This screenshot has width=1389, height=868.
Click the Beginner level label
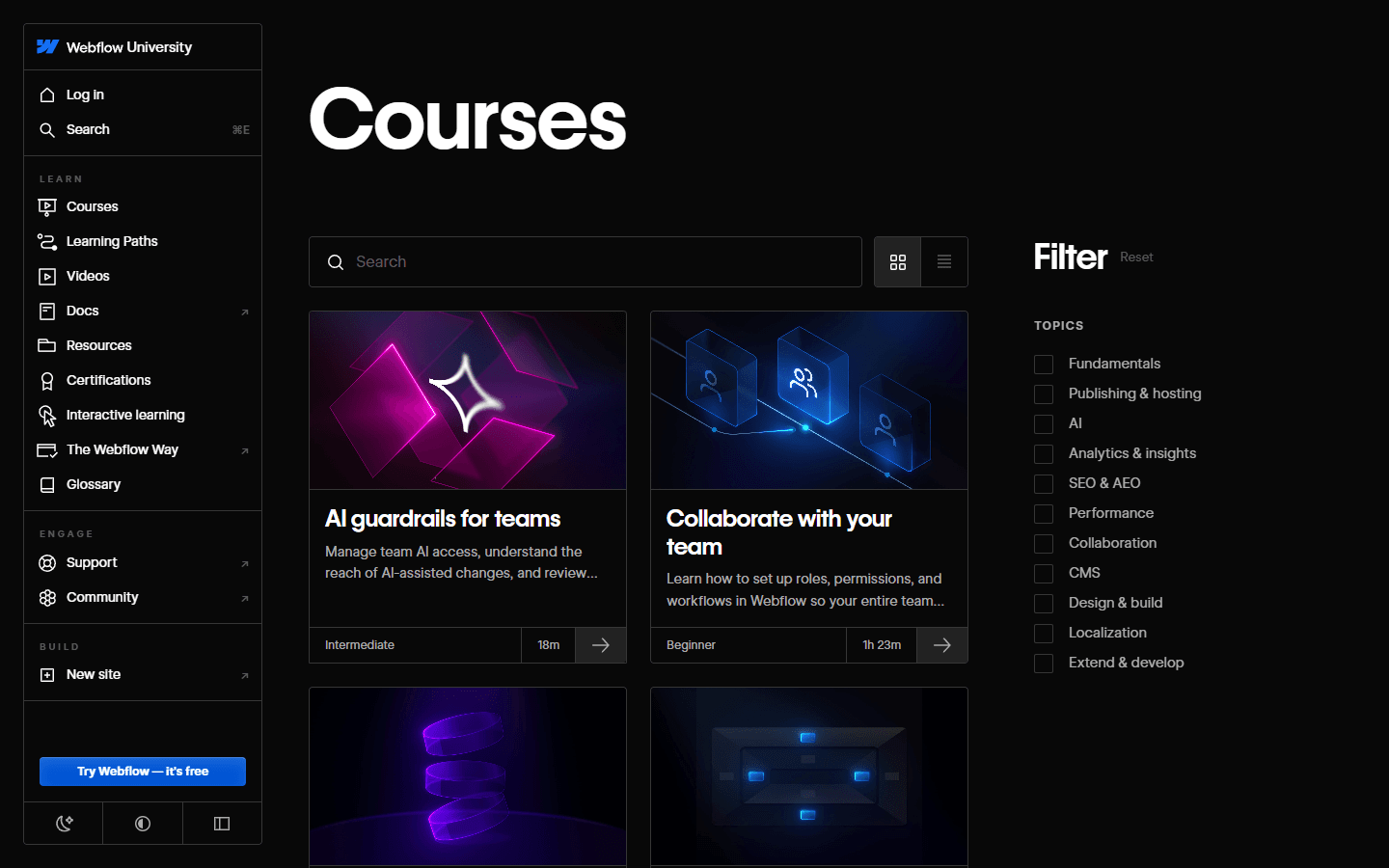click(691, 645)
